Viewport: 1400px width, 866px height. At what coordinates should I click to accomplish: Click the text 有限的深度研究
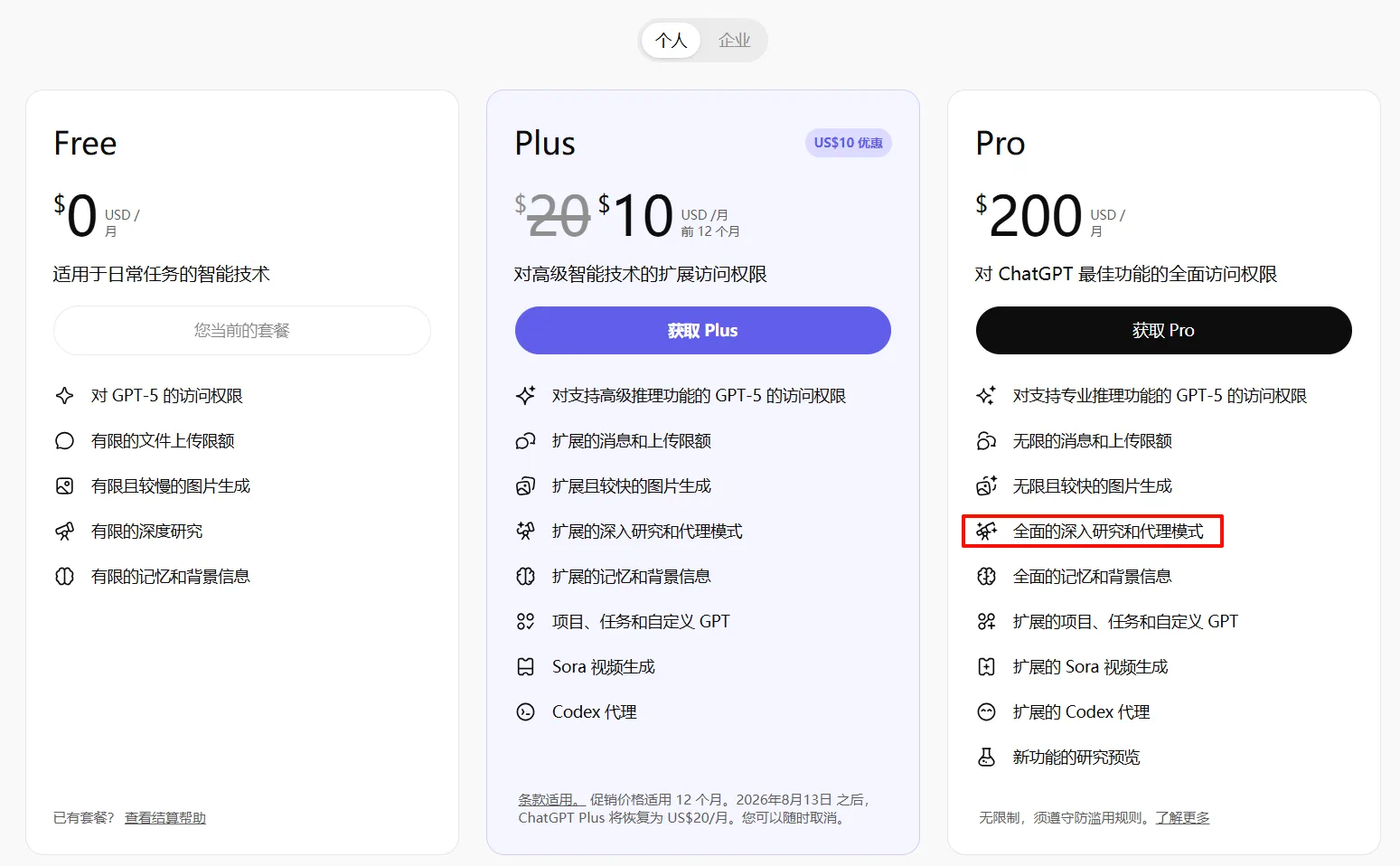(146, 532)
